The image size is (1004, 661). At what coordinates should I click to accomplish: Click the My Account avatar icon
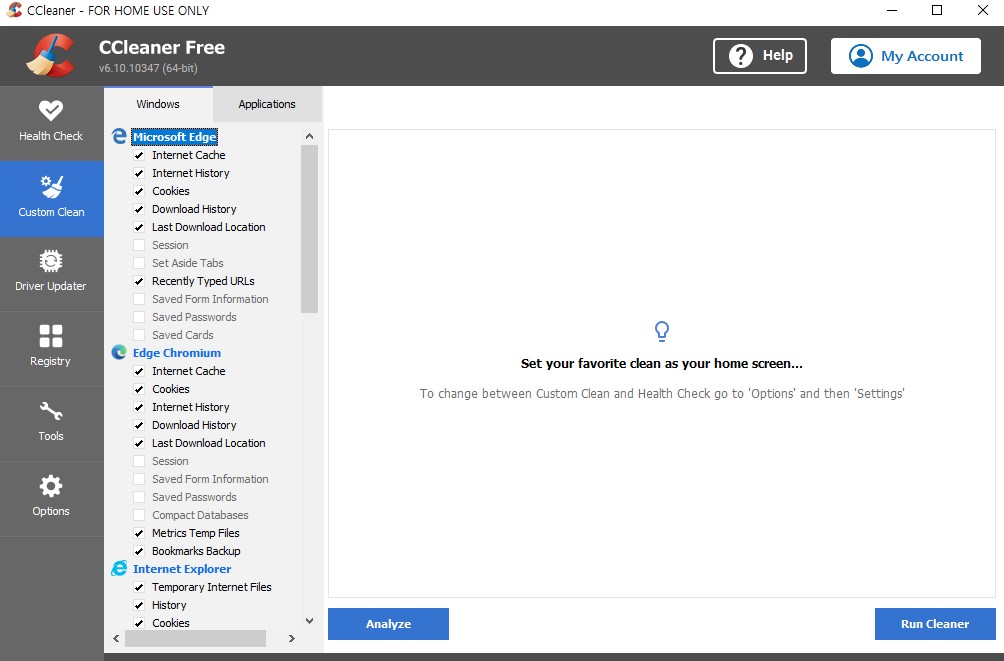pos(861,56)
